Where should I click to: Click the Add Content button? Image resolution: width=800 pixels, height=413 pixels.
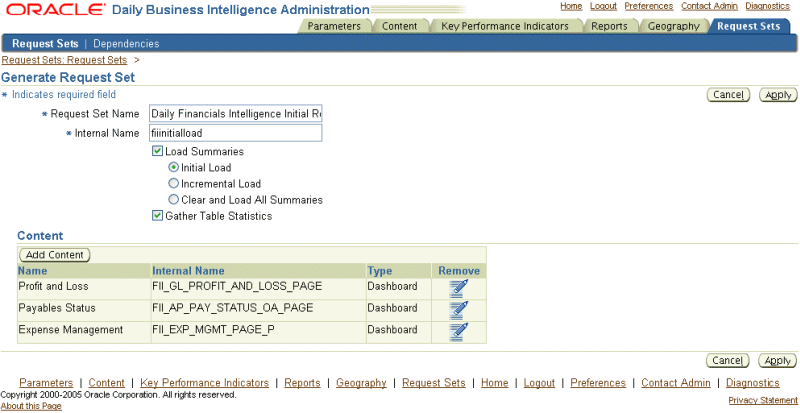55,254
